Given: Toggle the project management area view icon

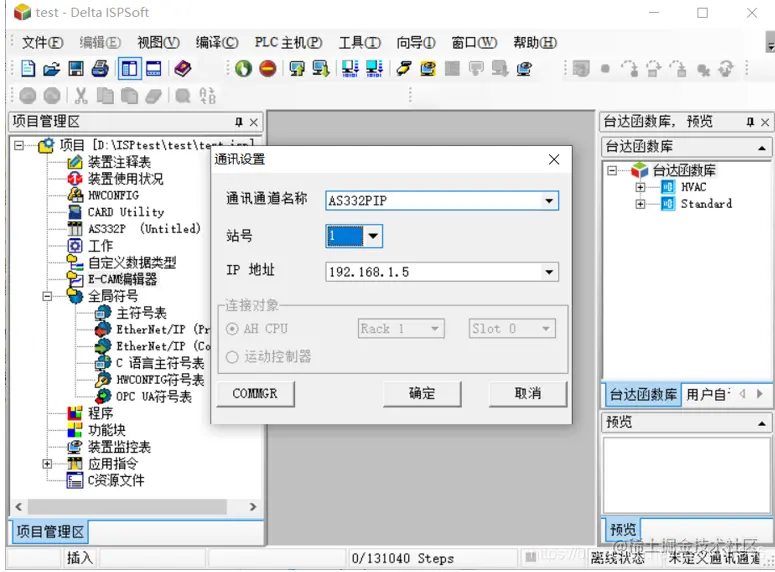Looking at the screenshot, I should [129, 68].
